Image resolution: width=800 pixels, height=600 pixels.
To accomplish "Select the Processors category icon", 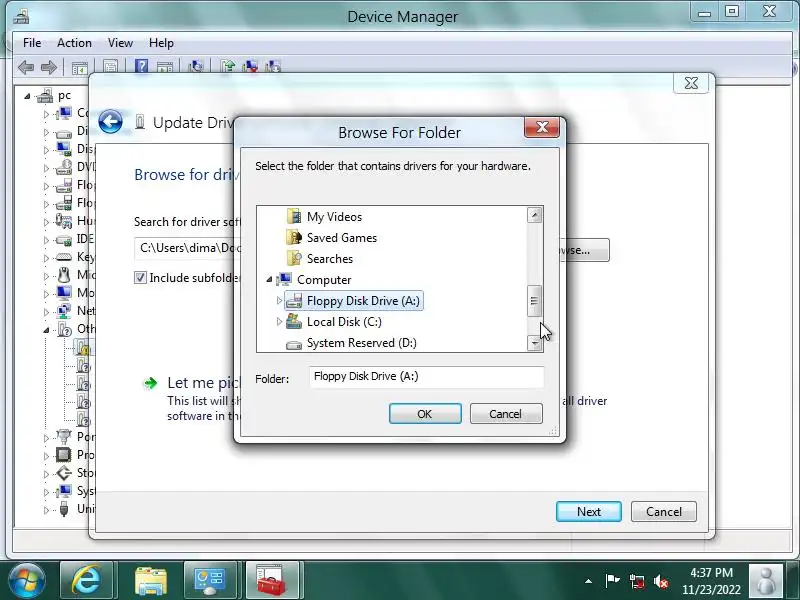I will tap(63, 455).
